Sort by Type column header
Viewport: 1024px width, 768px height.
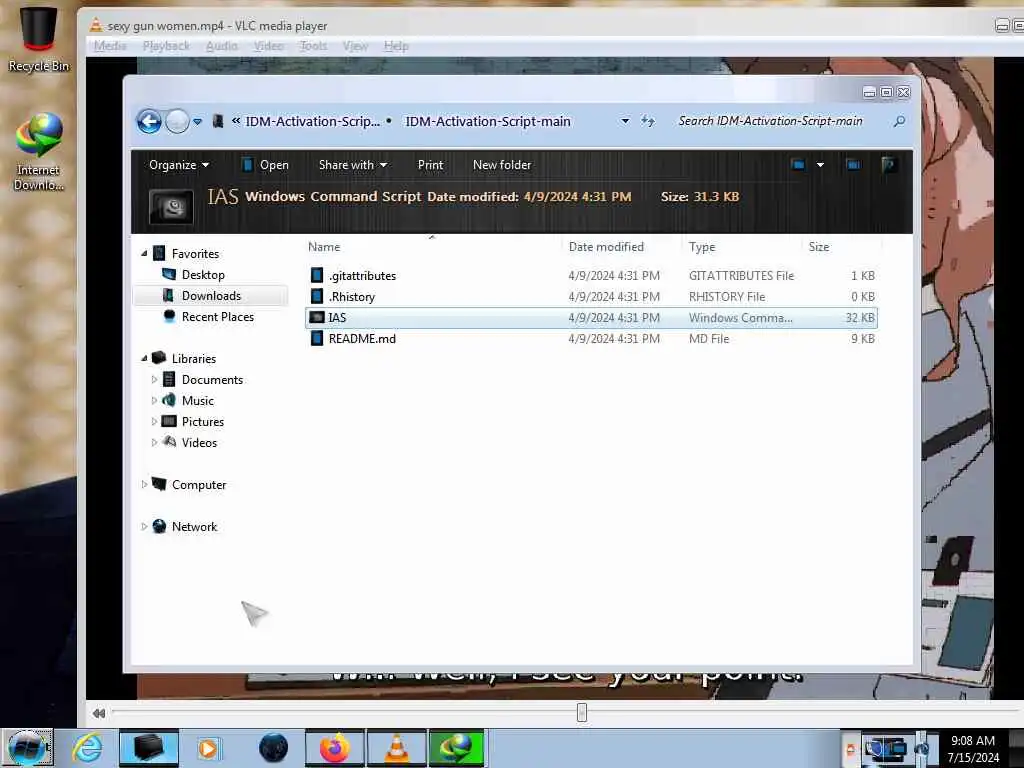702,247
